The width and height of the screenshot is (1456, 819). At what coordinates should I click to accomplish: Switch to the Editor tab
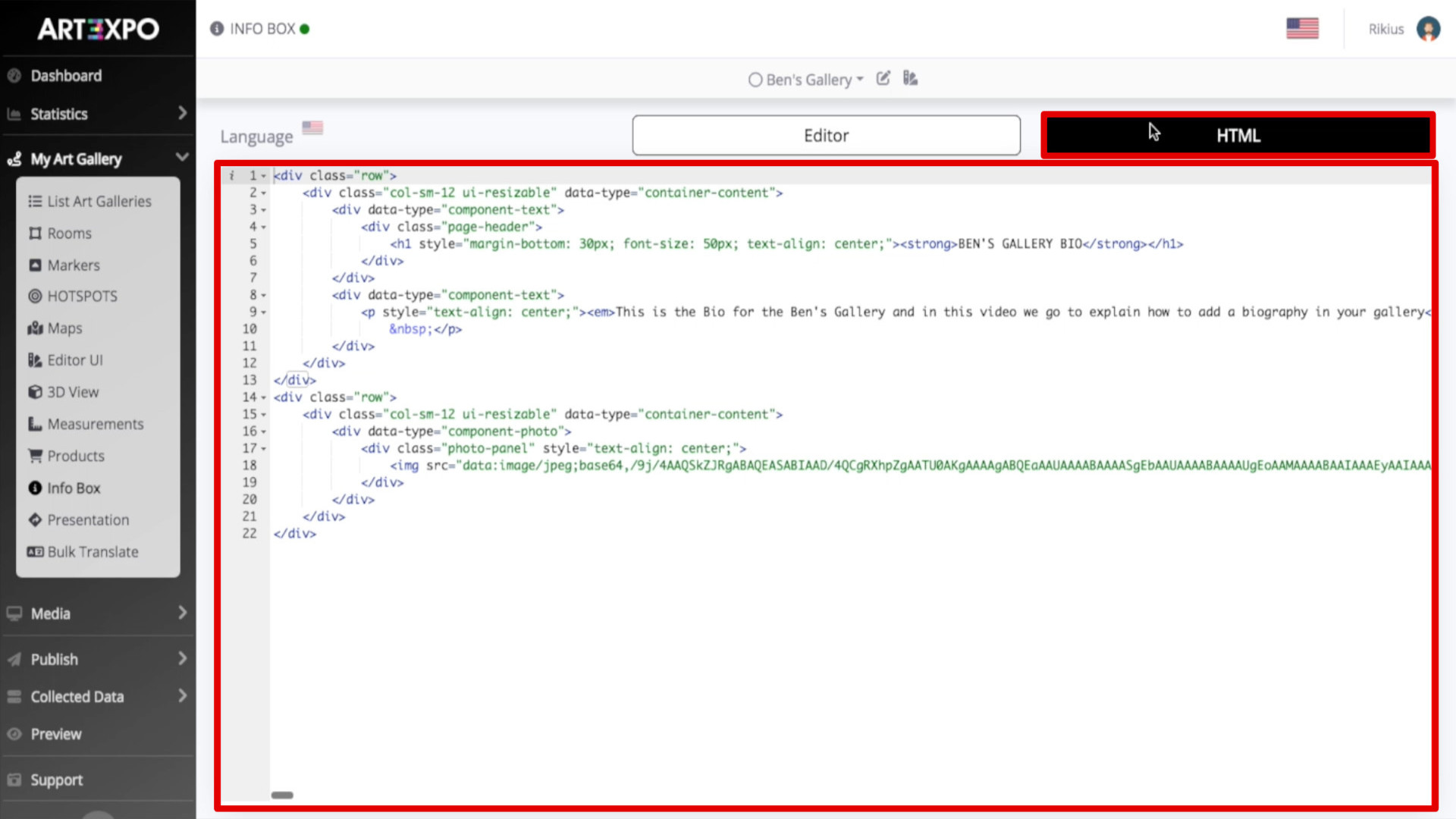tap(826, 136)
